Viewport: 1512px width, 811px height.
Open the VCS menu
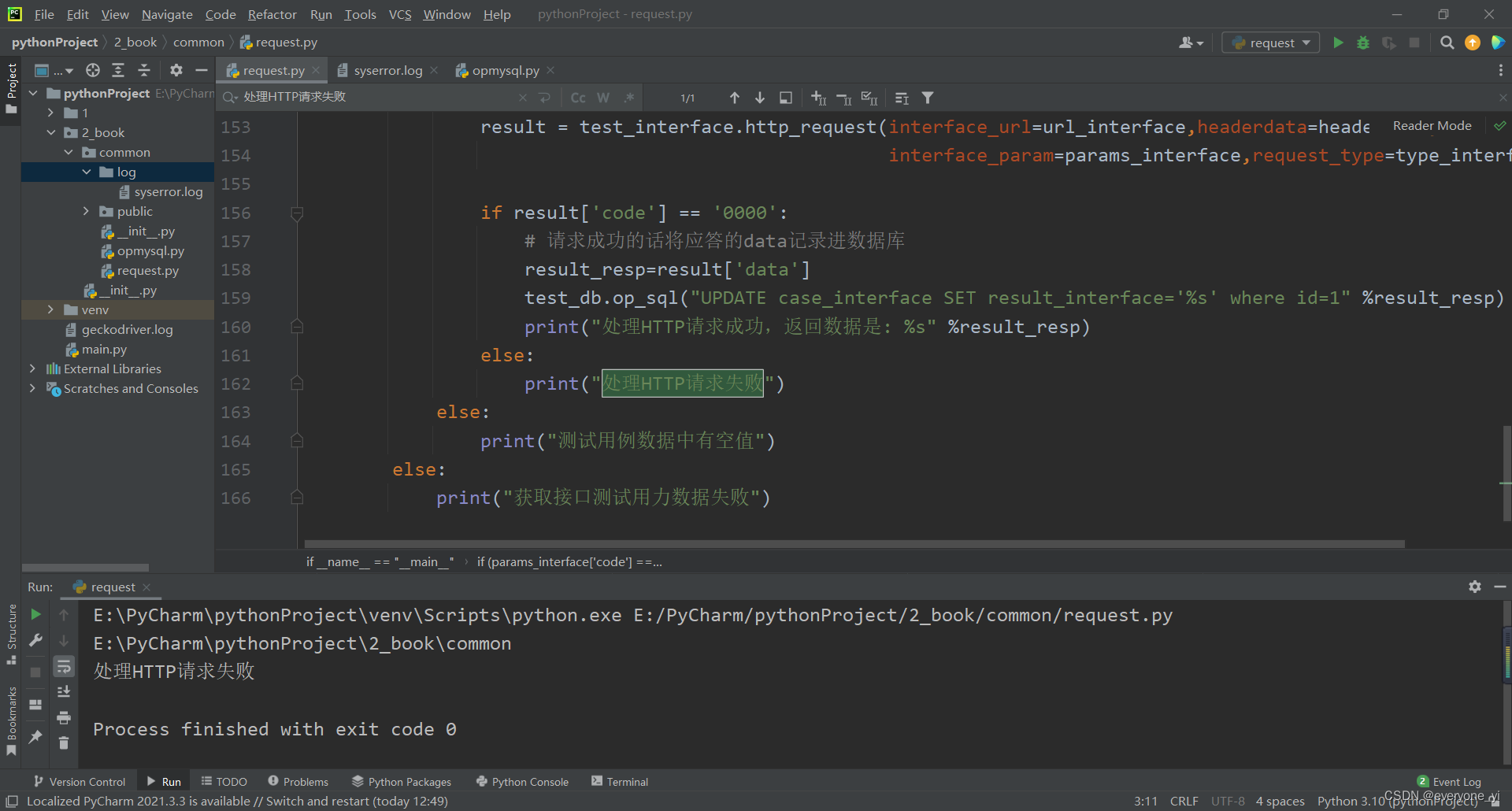400,14
